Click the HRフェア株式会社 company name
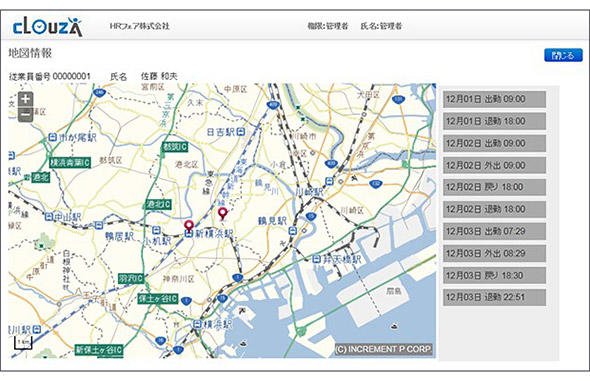Screen dimensions: 590x381 (x=140, y=26)
